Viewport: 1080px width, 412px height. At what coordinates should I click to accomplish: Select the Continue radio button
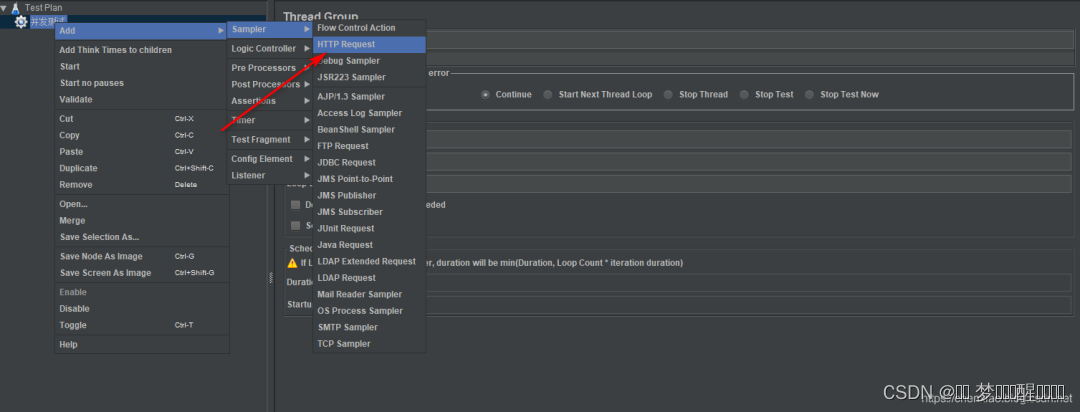[486, 94]
